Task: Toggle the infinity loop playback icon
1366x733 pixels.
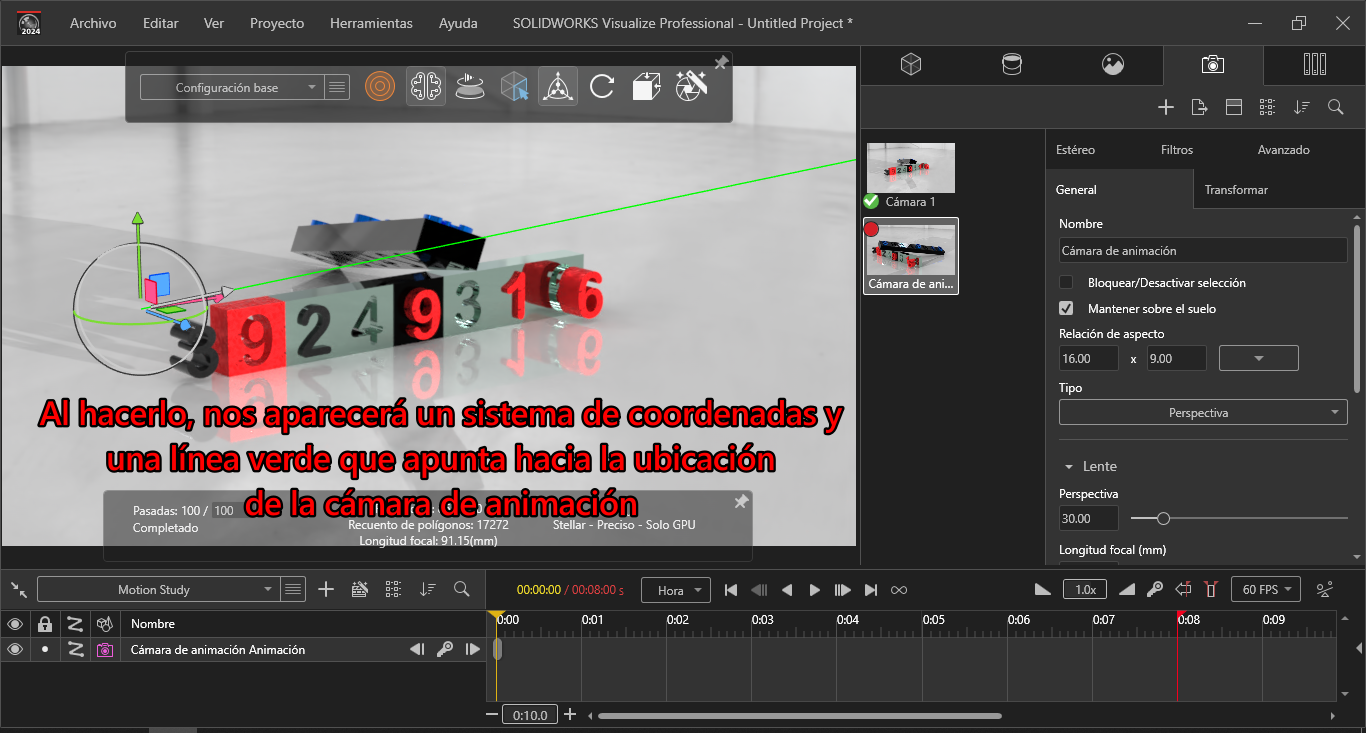Action: (899, 590)
